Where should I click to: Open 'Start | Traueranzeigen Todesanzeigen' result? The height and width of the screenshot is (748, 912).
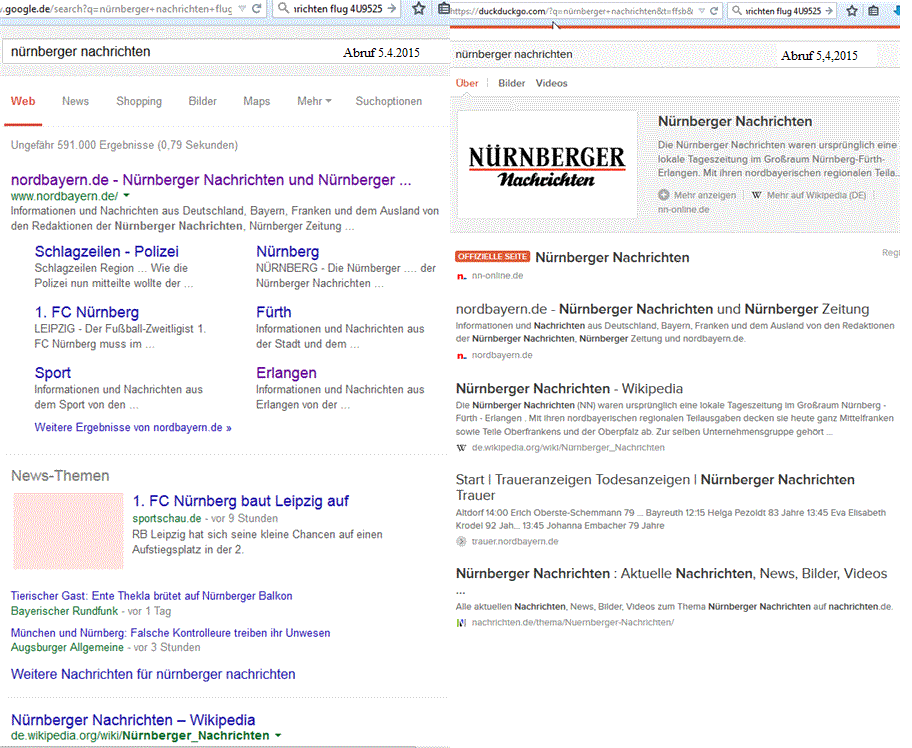(x=656, y=487)
